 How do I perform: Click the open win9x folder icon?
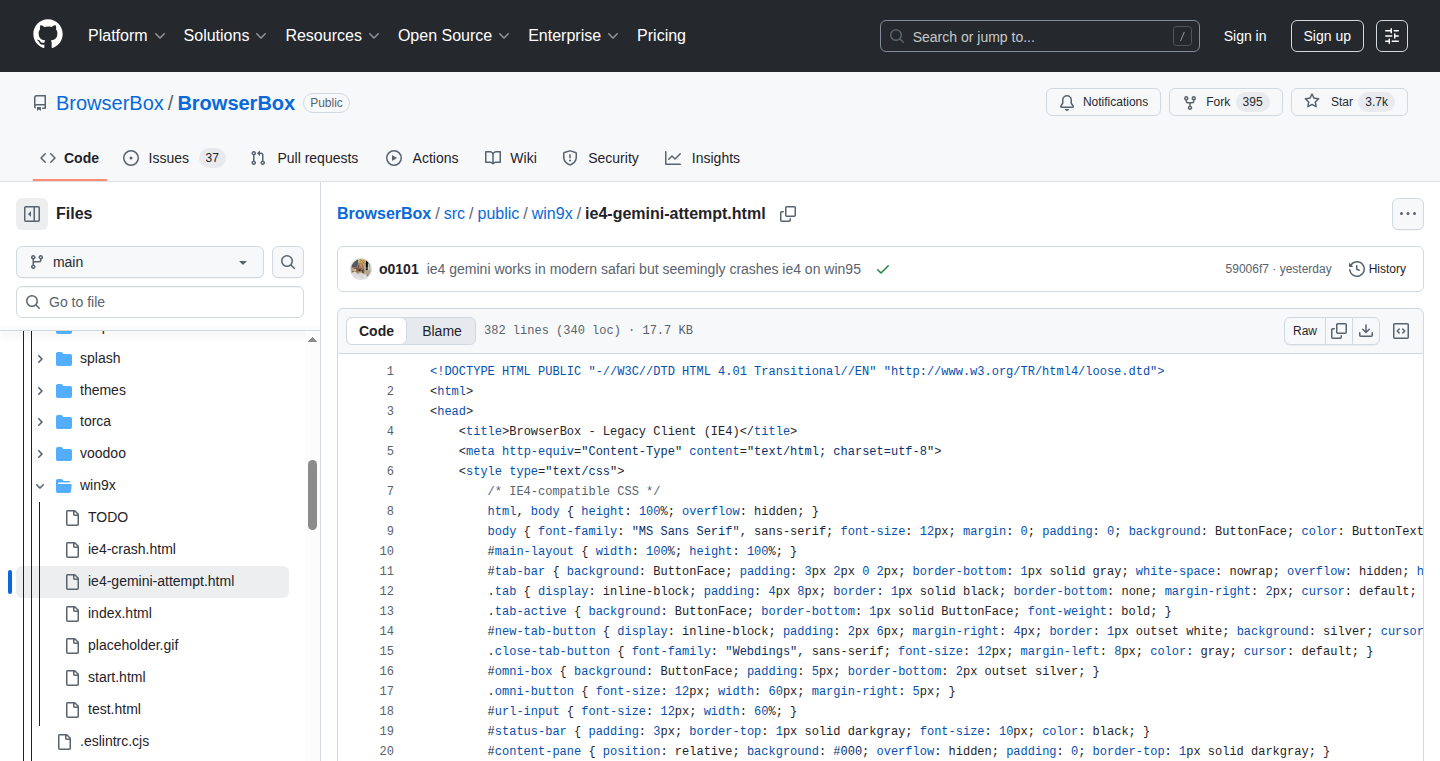pos(64,485)
